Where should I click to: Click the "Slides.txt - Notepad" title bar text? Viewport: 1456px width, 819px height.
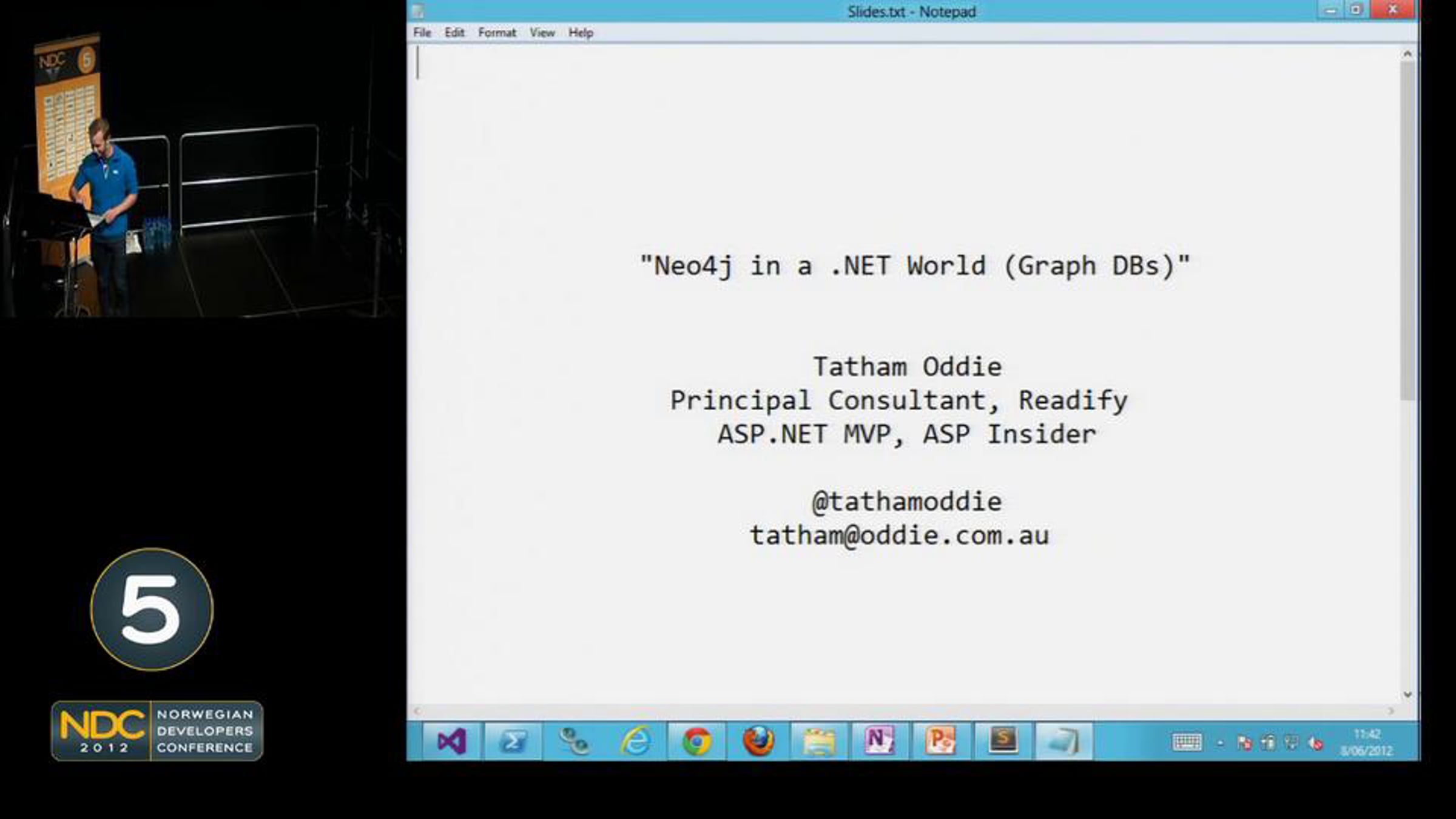tap(911, 12)
